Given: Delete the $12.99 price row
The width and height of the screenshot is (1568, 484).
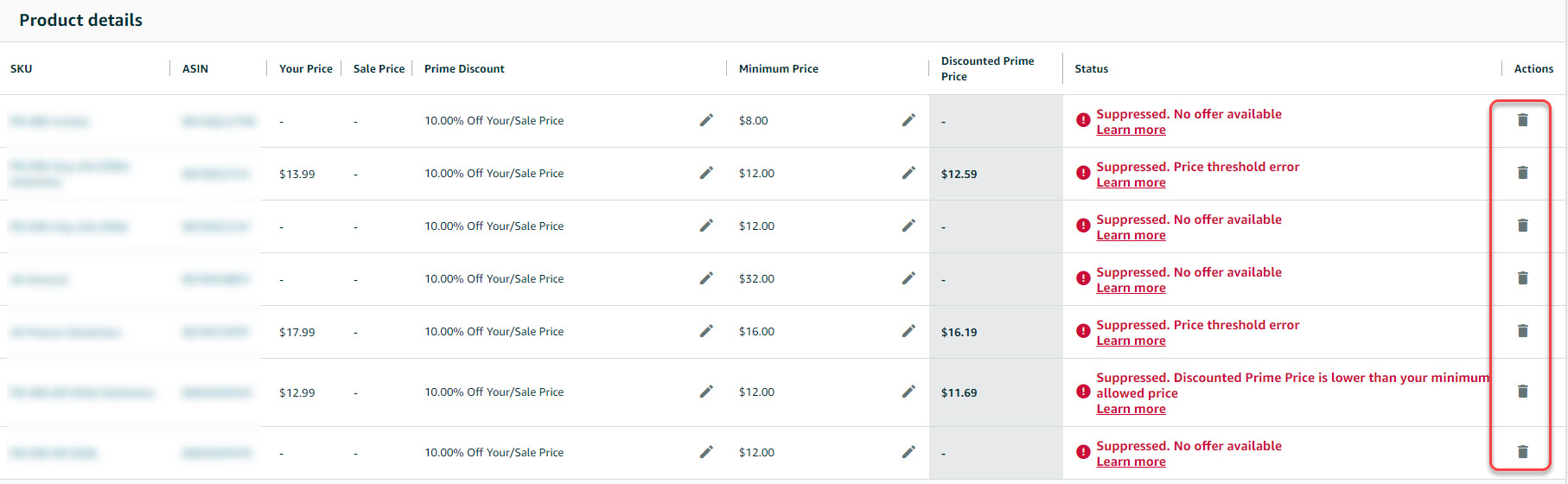Looking at the screenshot, I should tap(1522, 392).
